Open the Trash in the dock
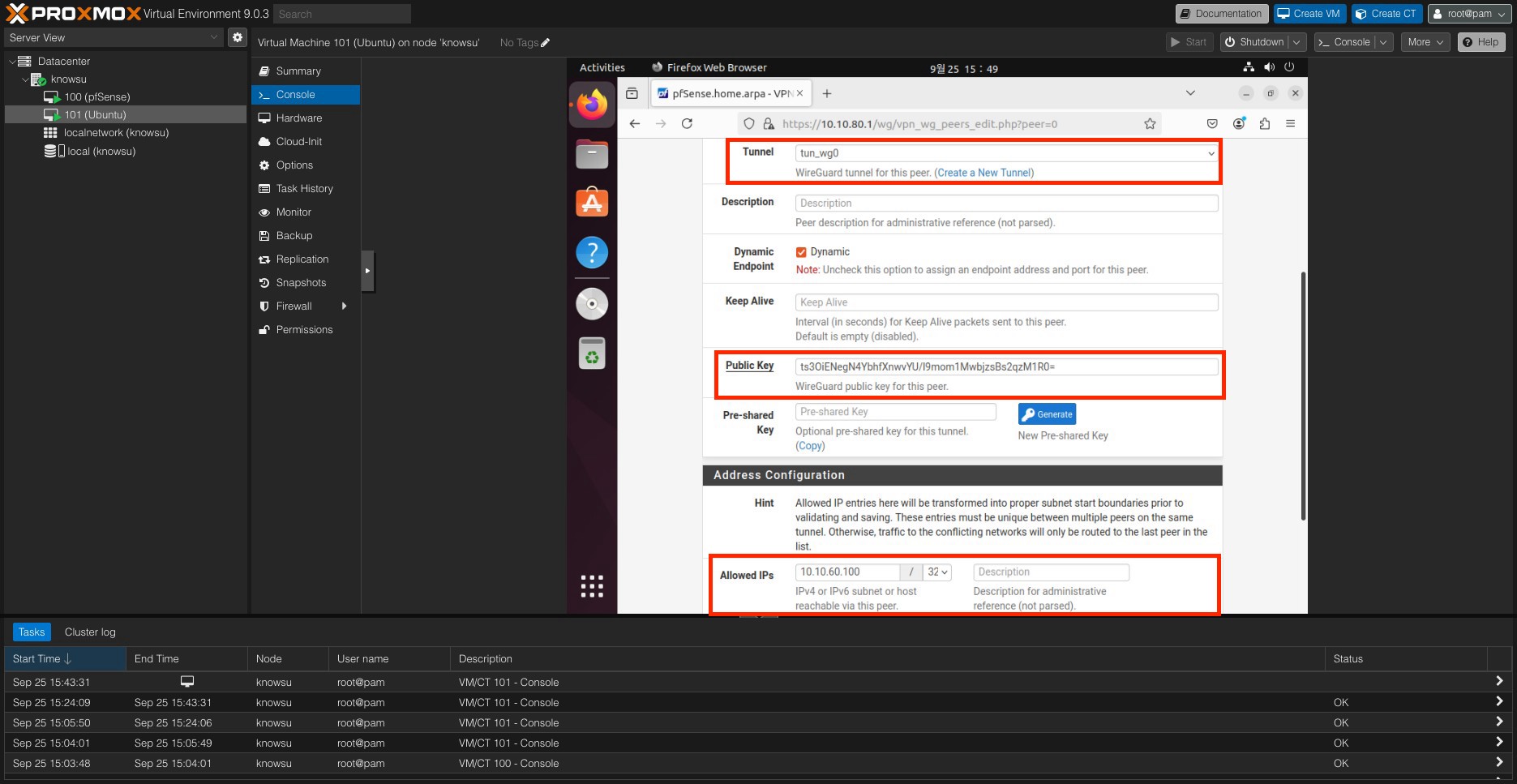This screenshot has height=784, width=1517. [592, 353]
